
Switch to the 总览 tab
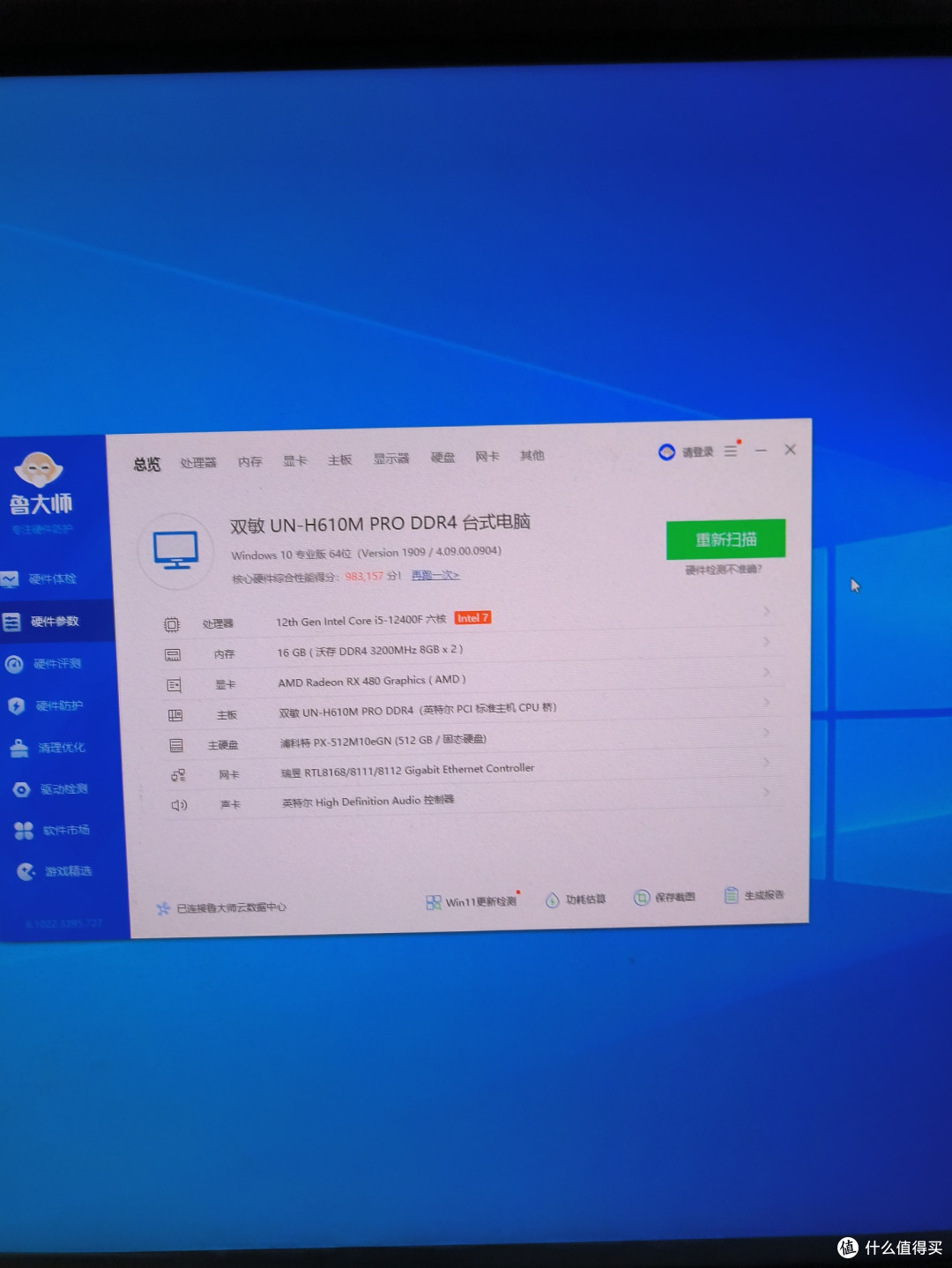pyautogui.click(x=147, y=464)
